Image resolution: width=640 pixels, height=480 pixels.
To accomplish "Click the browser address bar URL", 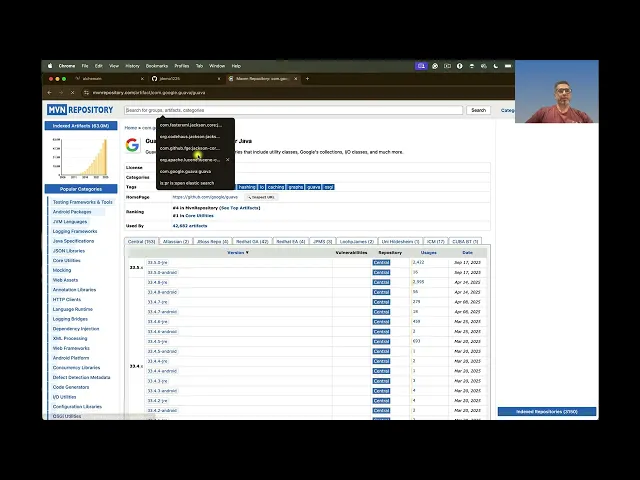I will (149, 93).
